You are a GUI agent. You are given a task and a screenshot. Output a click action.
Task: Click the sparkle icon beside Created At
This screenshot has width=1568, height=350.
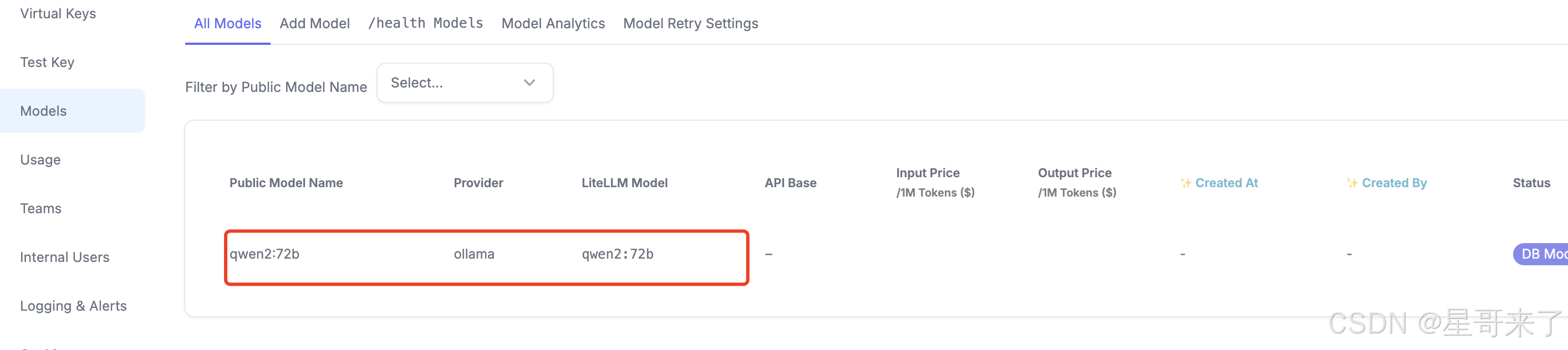pyautogui.click(x=1185, y=183)
